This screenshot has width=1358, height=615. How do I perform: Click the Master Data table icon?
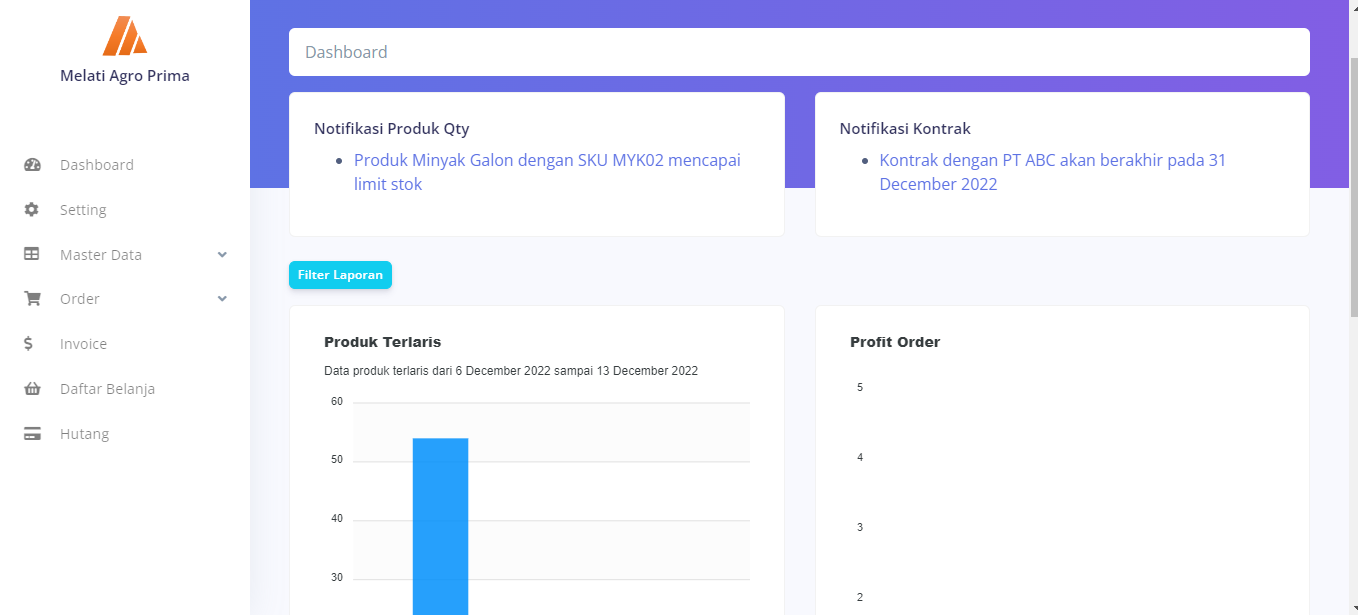pos(32,255)
